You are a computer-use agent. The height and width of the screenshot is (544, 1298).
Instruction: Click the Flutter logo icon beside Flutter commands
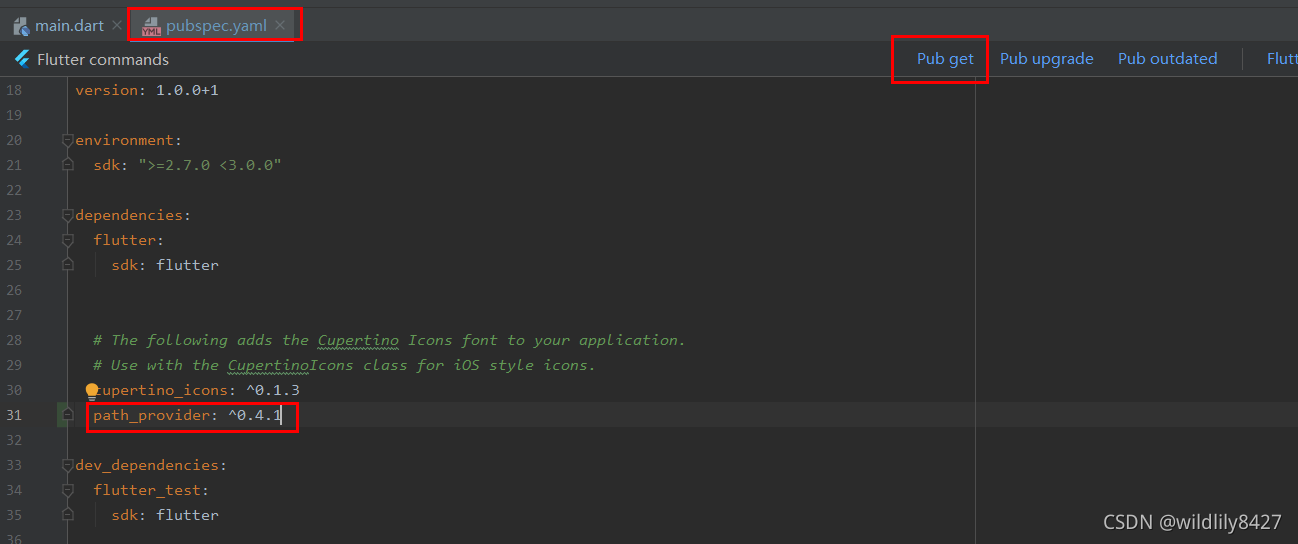click(22, 59)
